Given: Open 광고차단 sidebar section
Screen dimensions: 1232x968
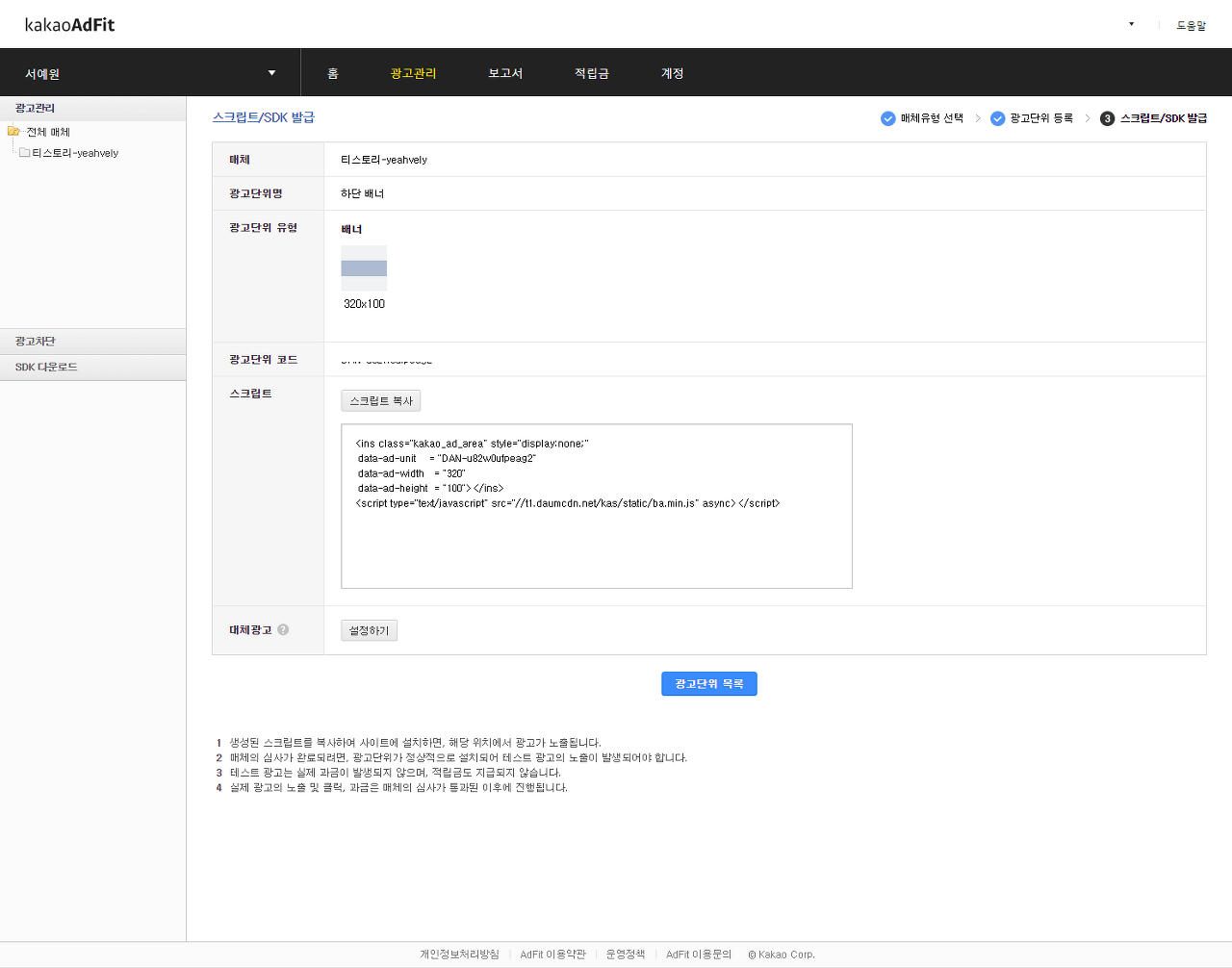Looking at the screenshot, I should click(92, 342).
